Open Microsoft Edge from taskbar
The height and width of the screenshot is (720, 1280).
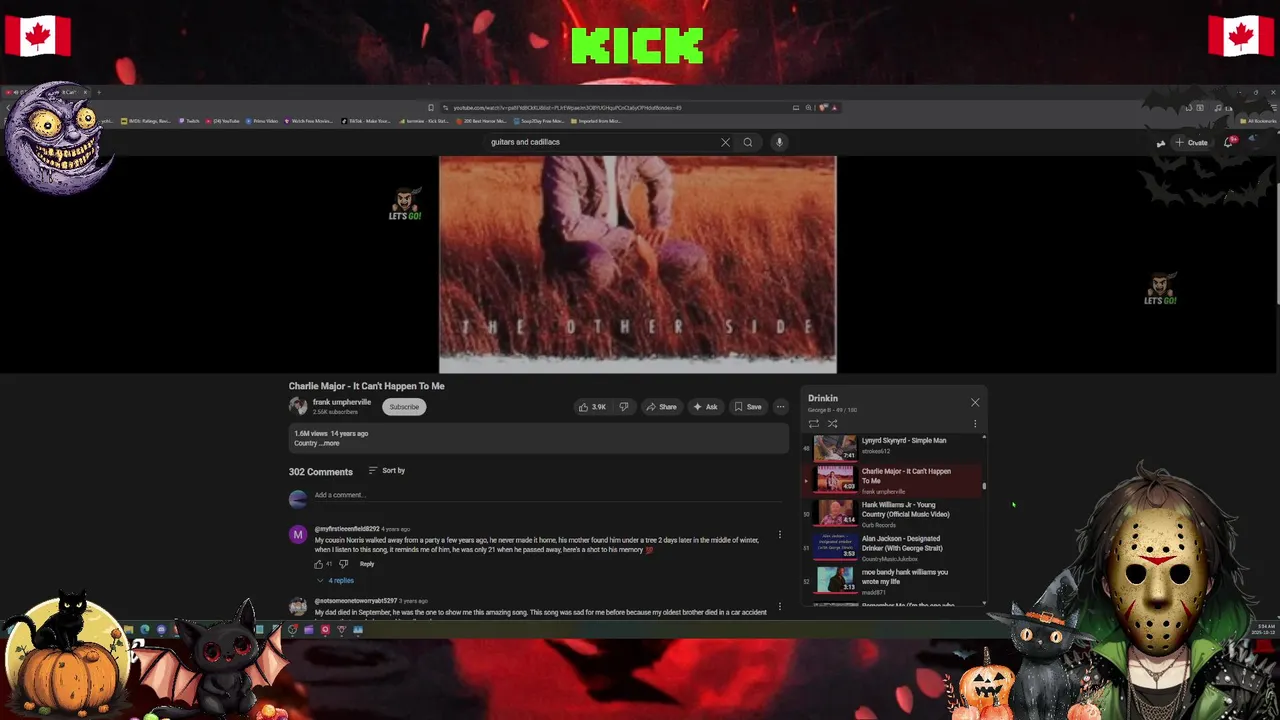click(145, 630)
